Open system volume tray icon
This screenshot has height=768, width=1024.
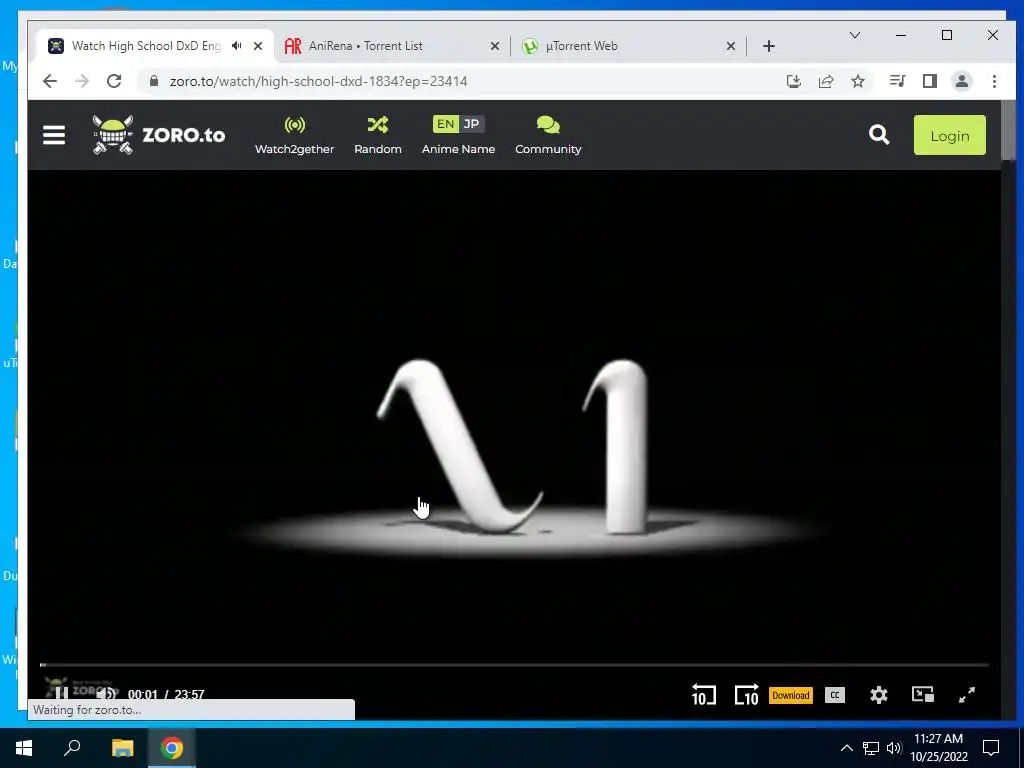pos(894,748)
